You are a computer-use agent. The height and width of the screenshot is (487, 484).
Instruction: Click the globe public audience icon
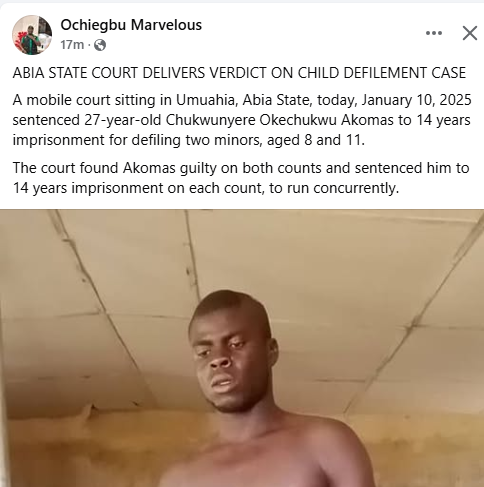(x=100, y=45)
